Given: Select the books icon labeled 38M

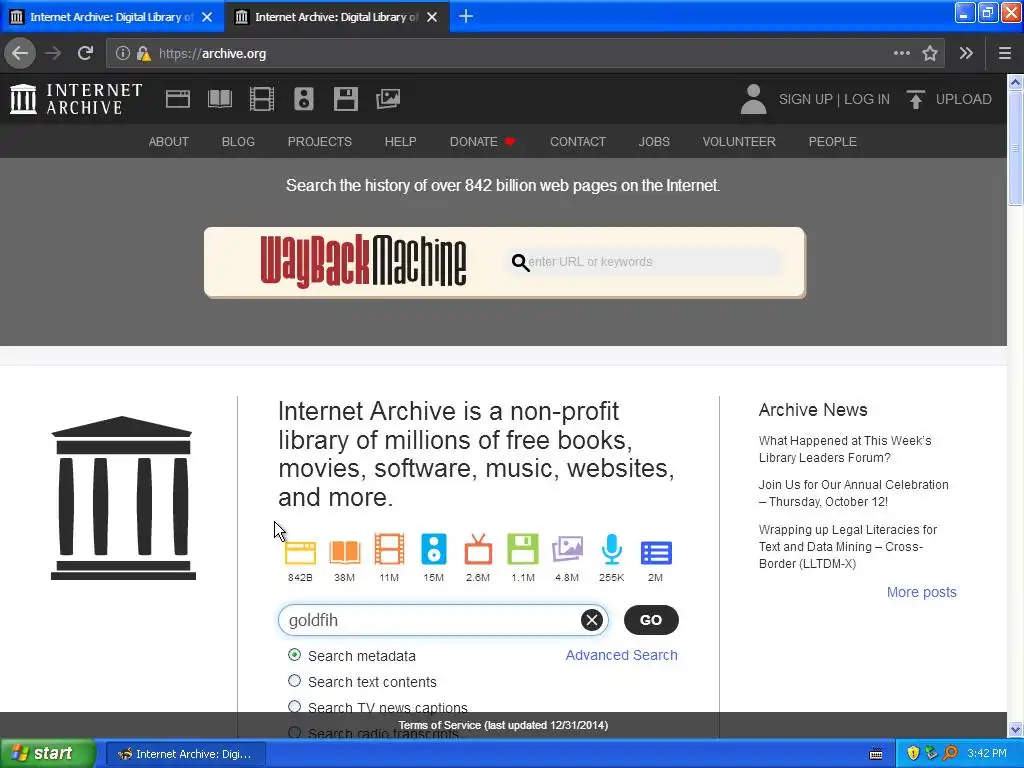Looking at the screenshot, I should click(x=345, y=552).
